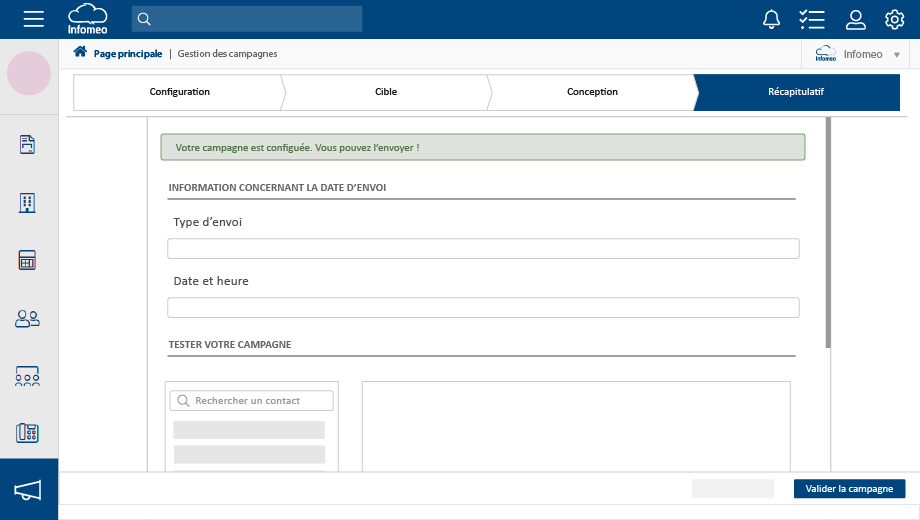
Task: Click the vertical scrollbar of the form
Action: (828, 232)
